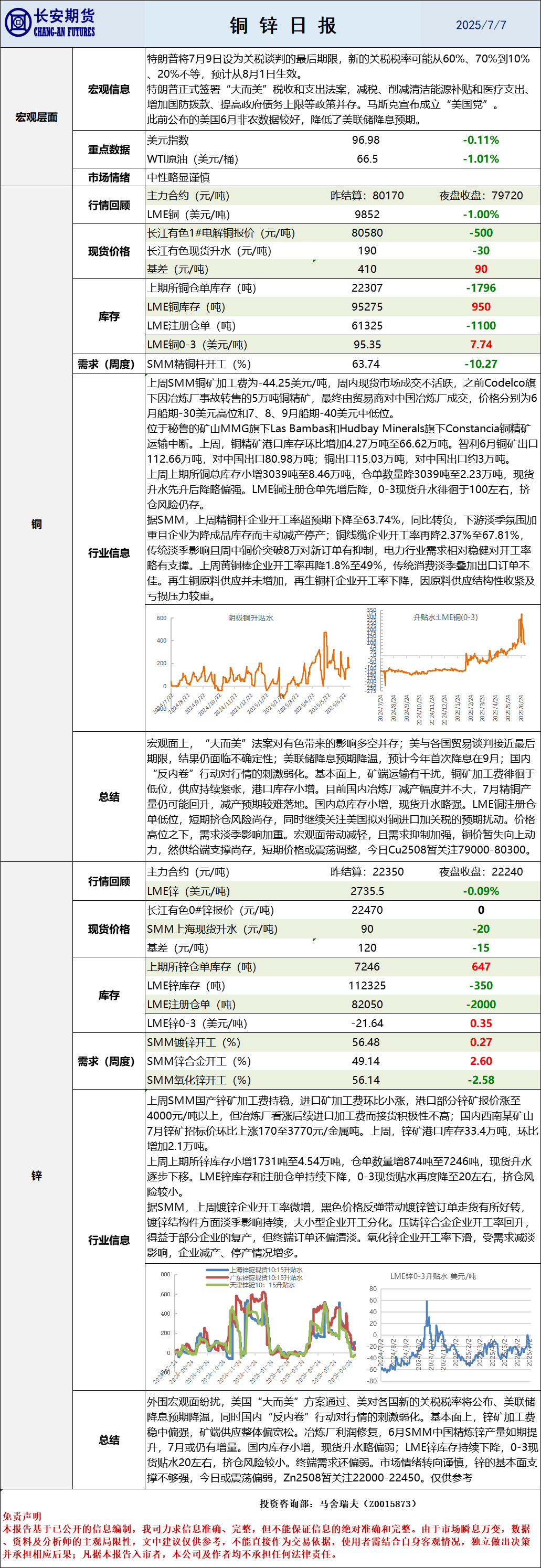Select the 上期所锌仓单库存 value 7246
Image resolution: width=541 pixels, height=1568 pixels.
(x=367, y=967)
